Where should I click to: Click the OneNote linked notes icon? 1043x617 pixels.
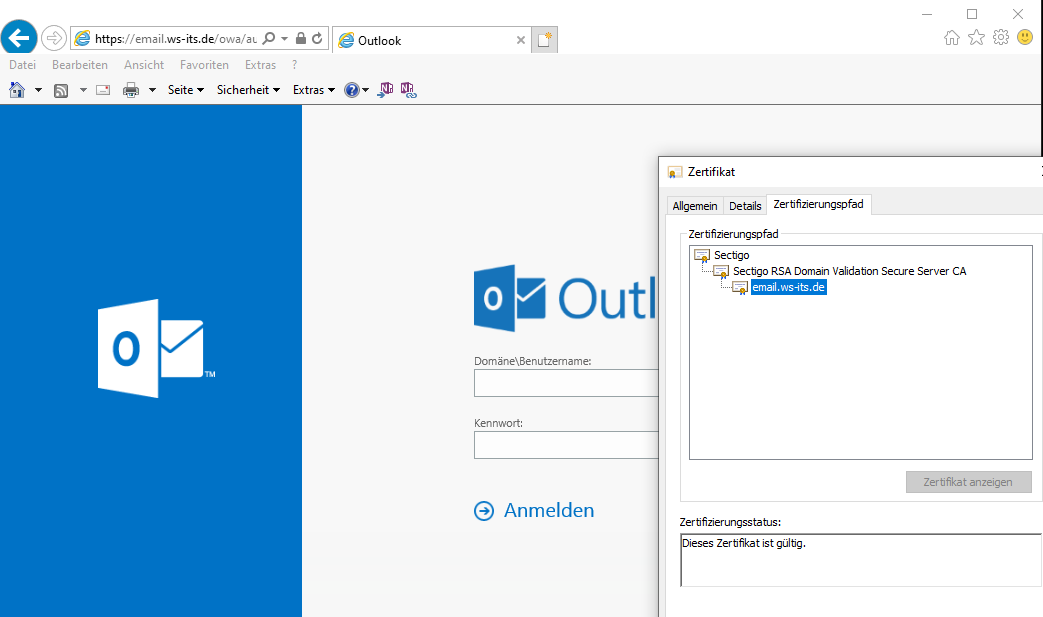pyautogui.click(x=408, y=90)
